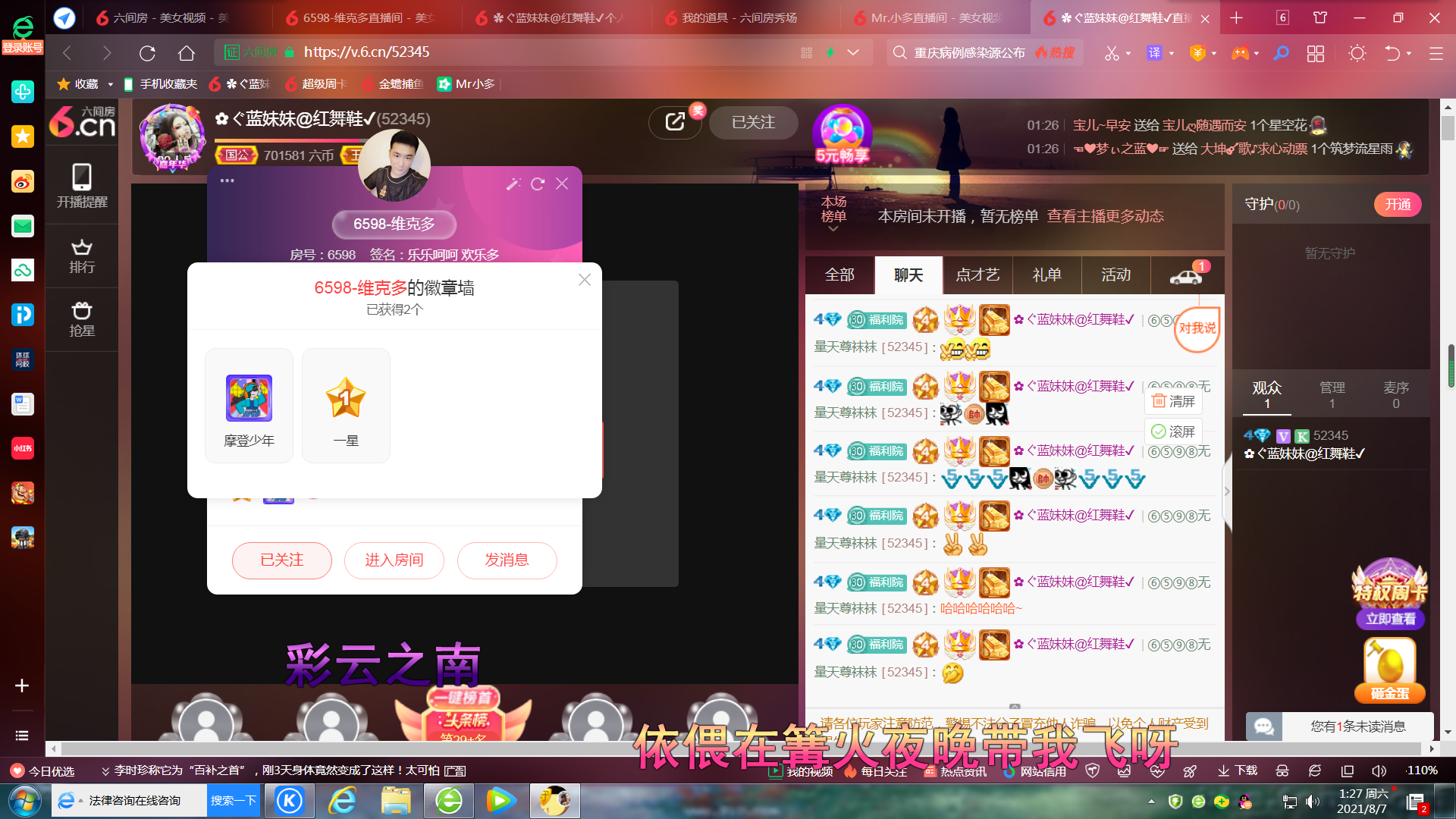Open the 5元畅享 promotion icon

(x=842, y=135)
